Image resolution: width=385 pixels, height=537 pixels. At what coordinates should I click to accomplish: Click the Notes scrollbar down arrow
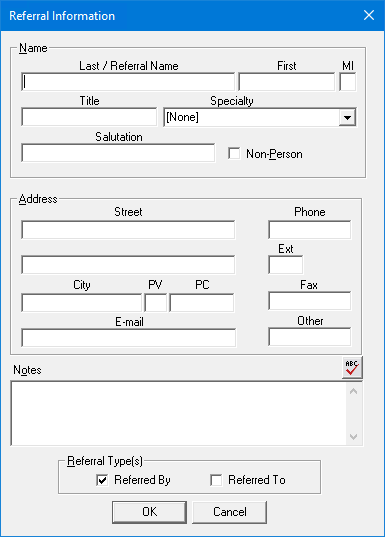coord(353,437)
